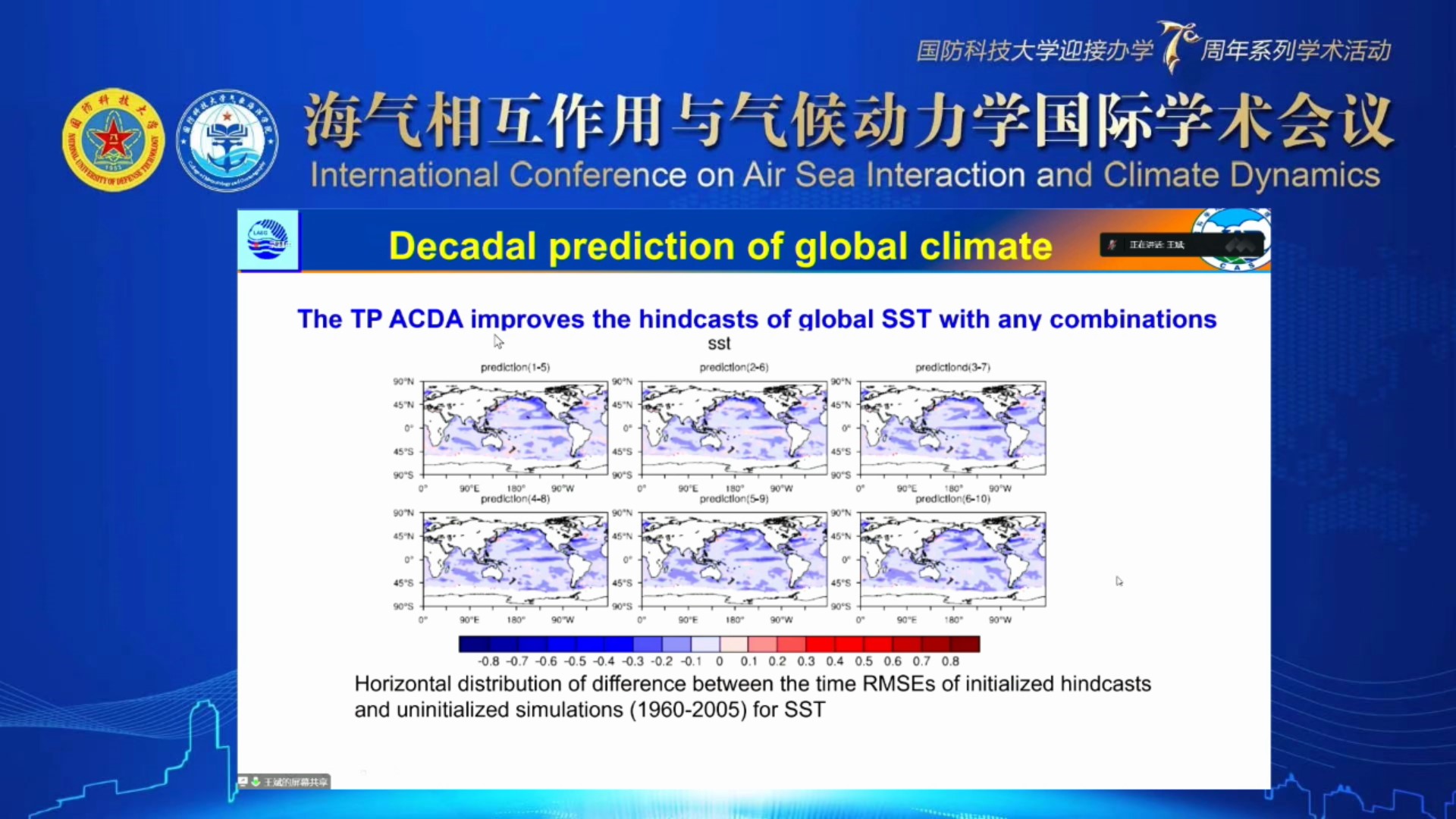Click the 'and uninitialized simulations (1960-2005) for SST' line
1456x819 pixels.
(x=589, y=710)
